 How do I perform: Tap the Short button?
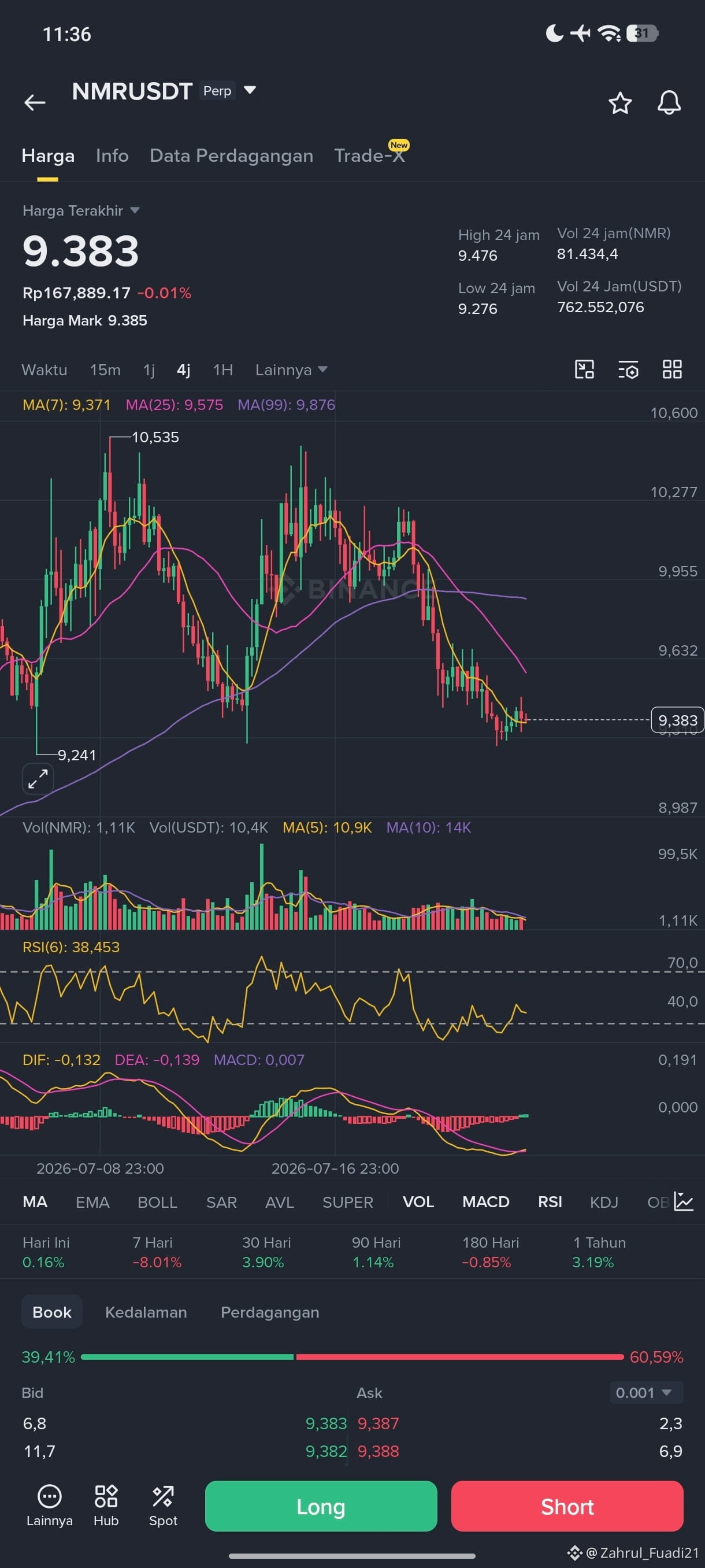point(567,1507)
